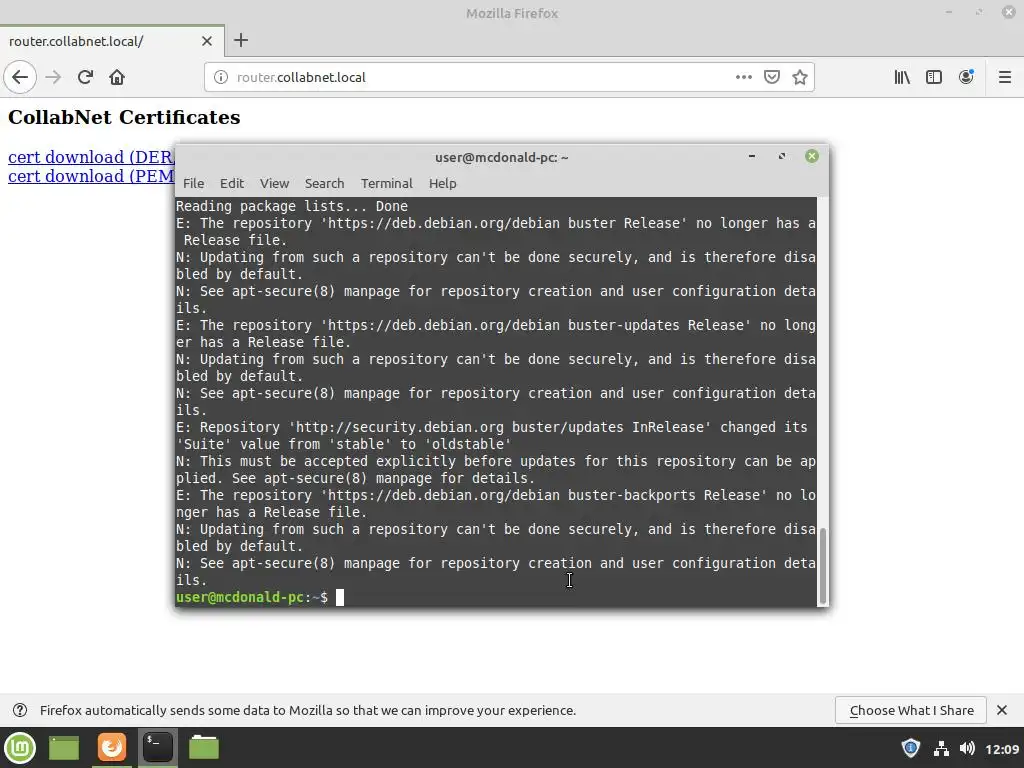Viewport: 1024px width, 768px height.
Task: Open terminal Help menu
Action: pyautogui.click(x=443, y=184)
